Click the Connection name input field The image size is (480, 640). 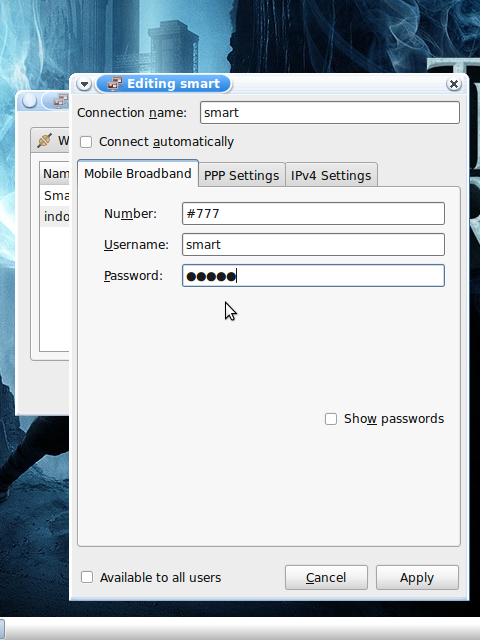(330, 113)
